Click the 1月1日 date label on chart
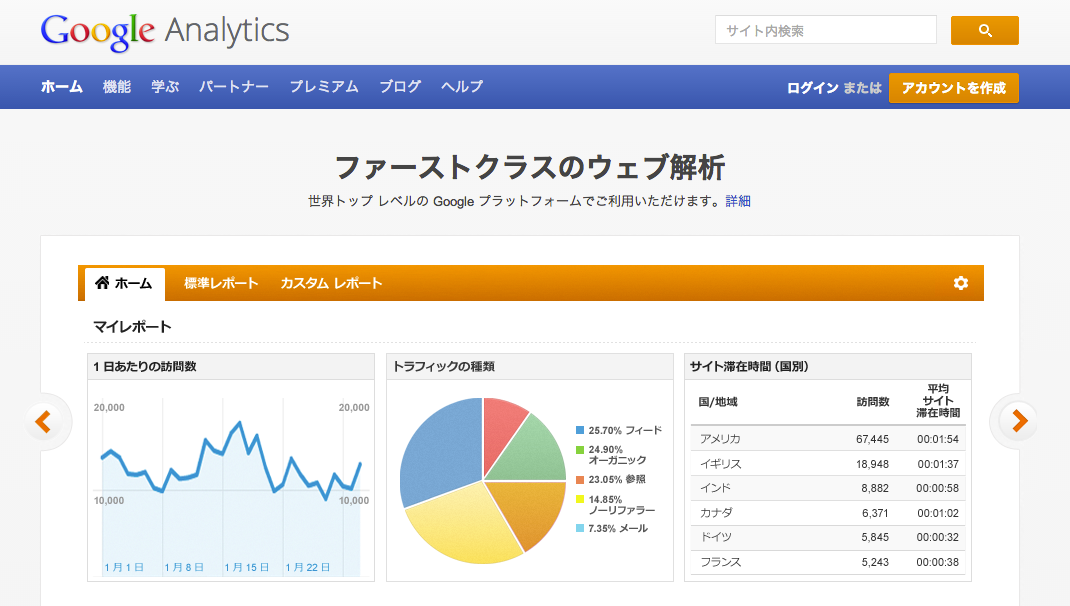The image size is (1070, 606). (124, 567)
